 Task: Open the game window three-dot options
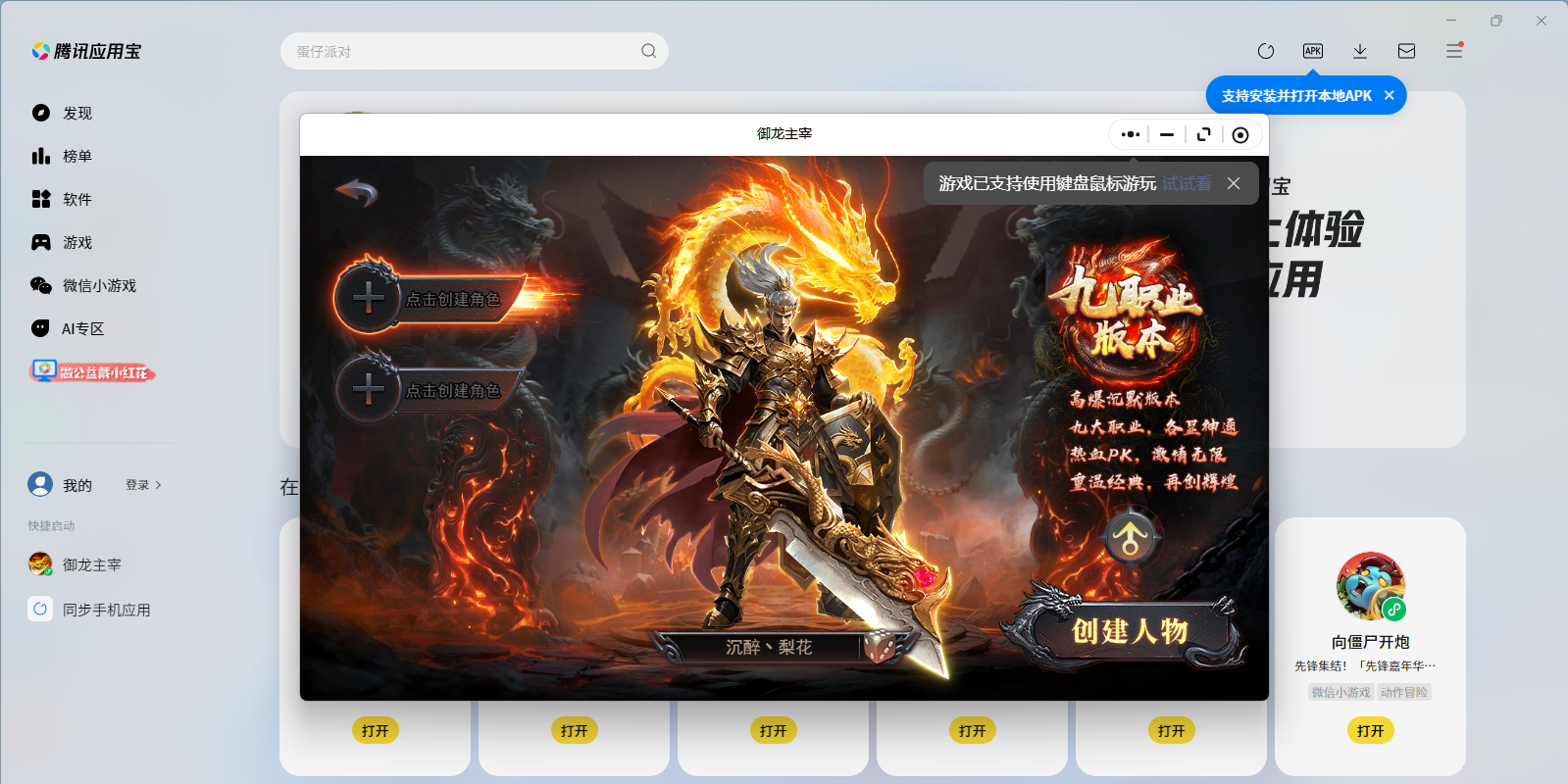coord(1131,135)
